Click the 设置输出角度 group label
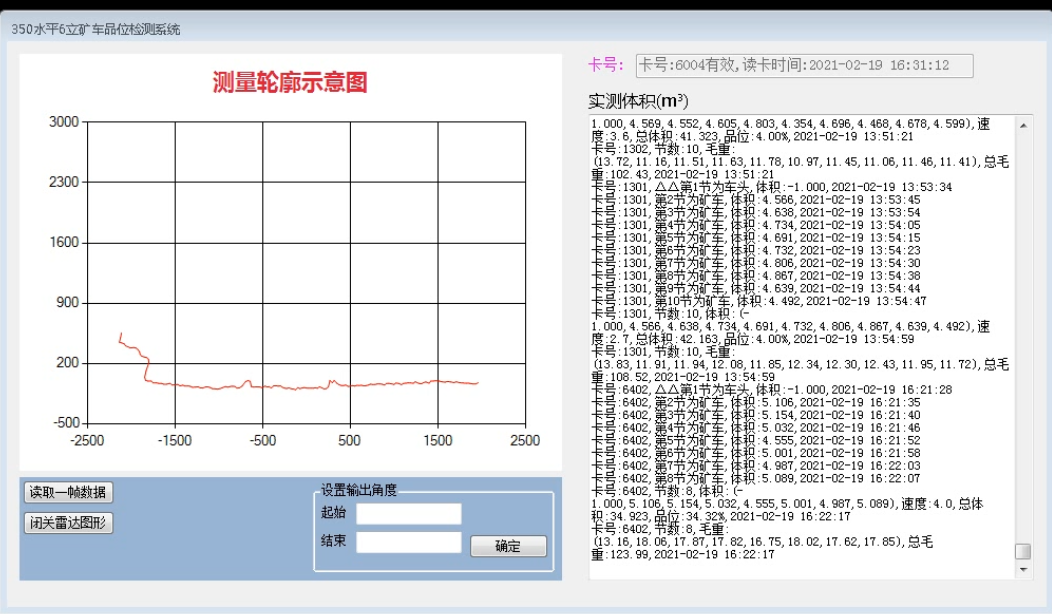Image resolution: width=1052 pixels, height=614 pixels. [359, 490]
